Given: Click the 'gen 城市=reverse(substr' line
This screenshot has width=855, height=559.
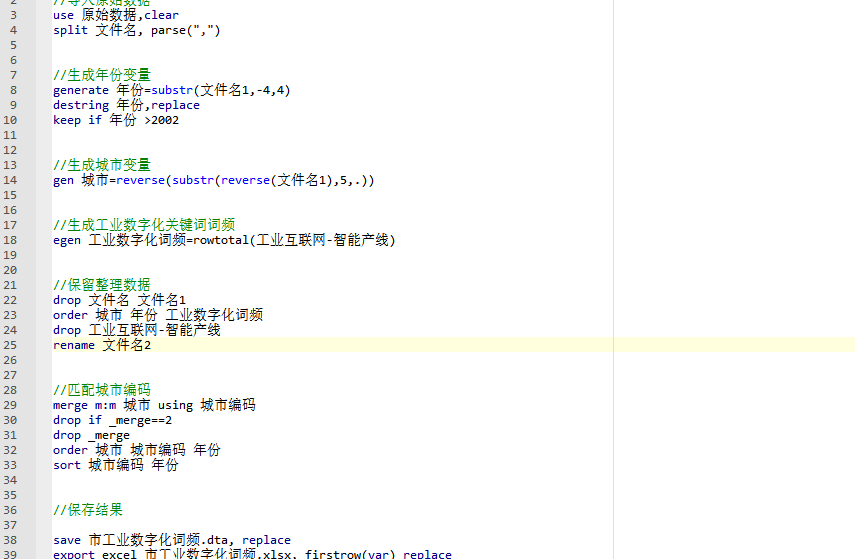Looking at the screenshot, I should [x=214, y=180].
